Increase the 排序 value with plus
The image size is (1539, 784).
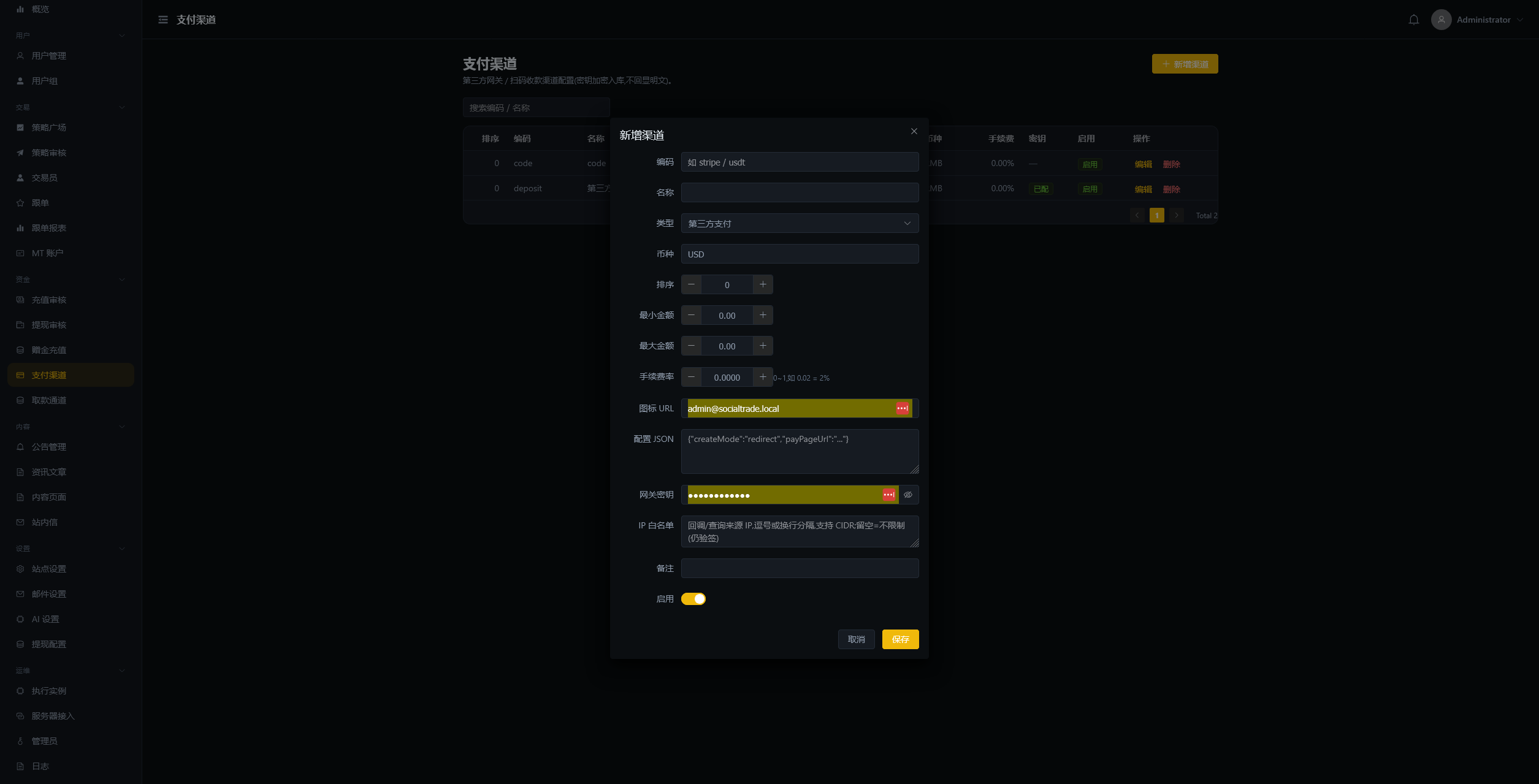(x=763, y=284)
